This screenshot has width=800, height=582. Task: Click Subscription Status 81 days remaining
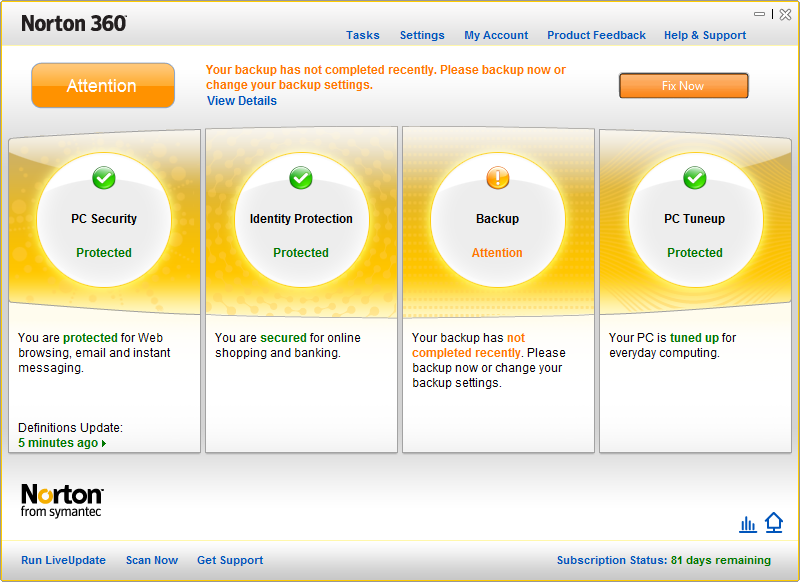(664, 560)
